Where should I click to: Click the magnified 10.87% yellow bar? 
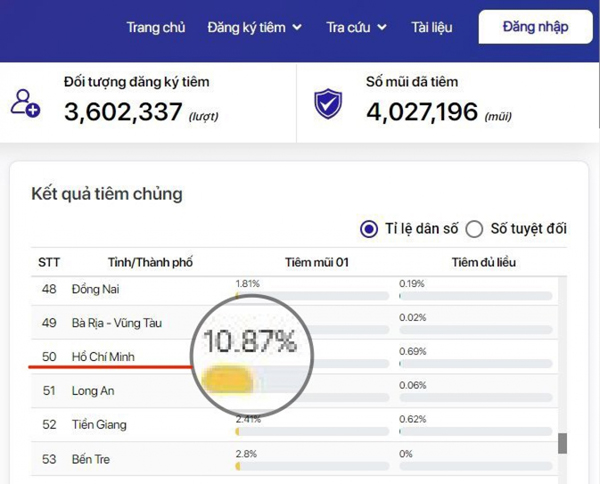228,379
